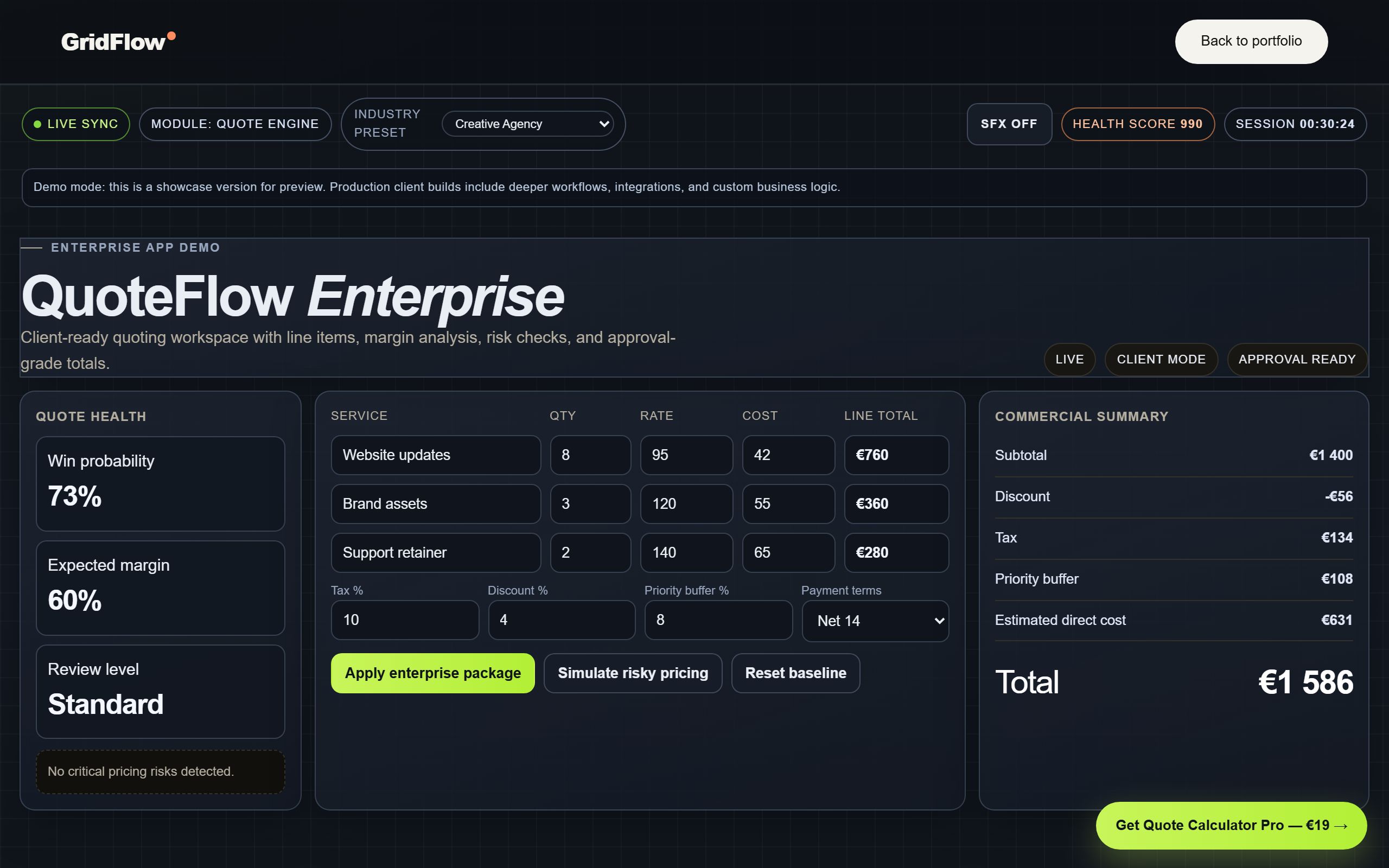Select the CLIENT MODE chip
Image resolution: width=1389 pixels, height=868 pixels.
coord(1161,359)
